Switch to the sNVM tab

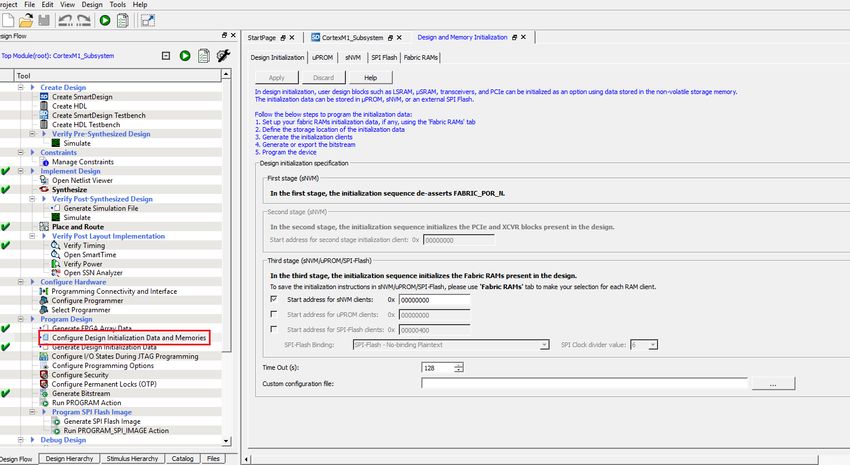353,57
